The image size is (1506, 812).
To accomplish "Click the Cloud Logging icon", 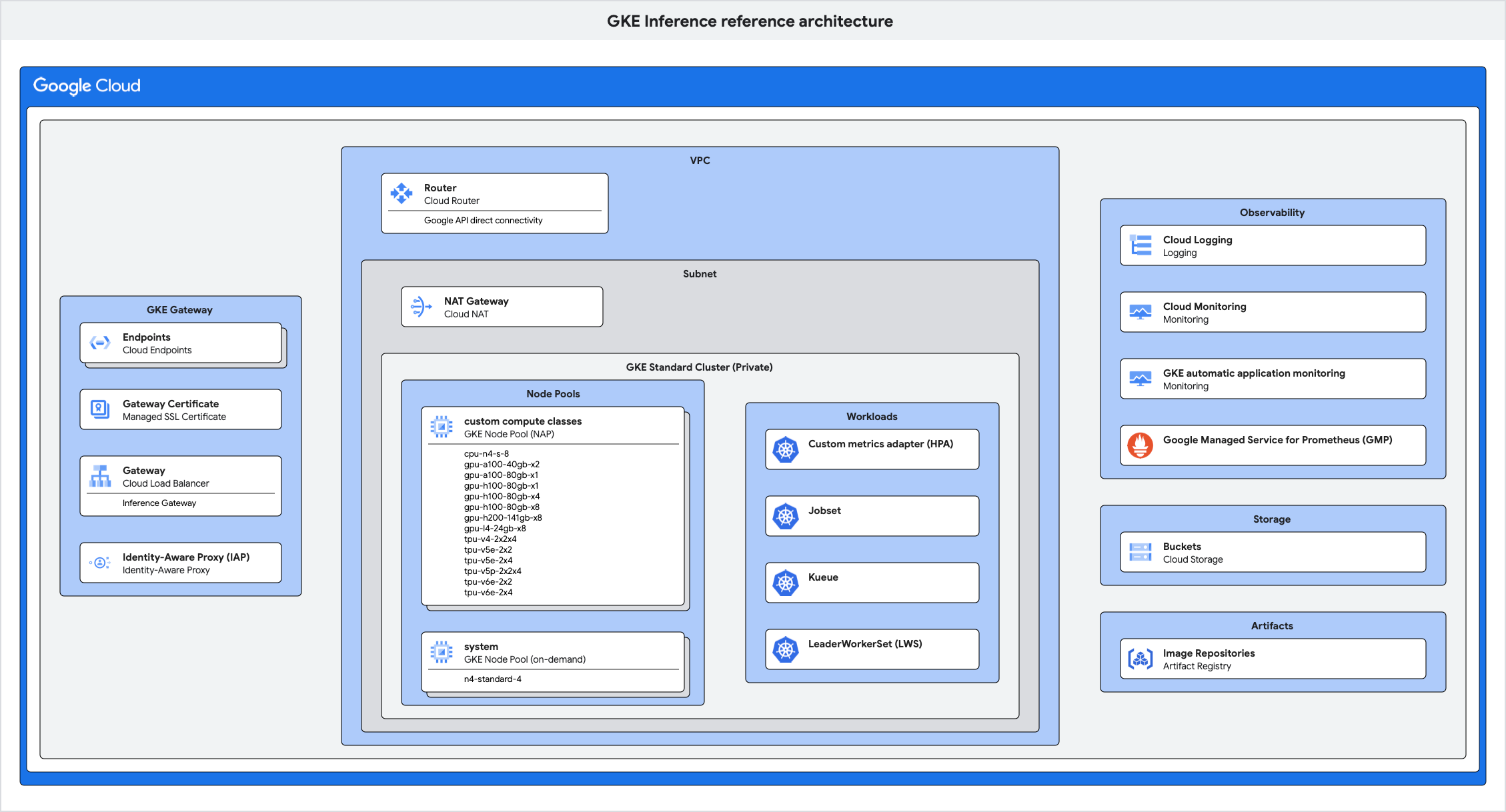I will pyautogui.click(x=1141, y=245).
